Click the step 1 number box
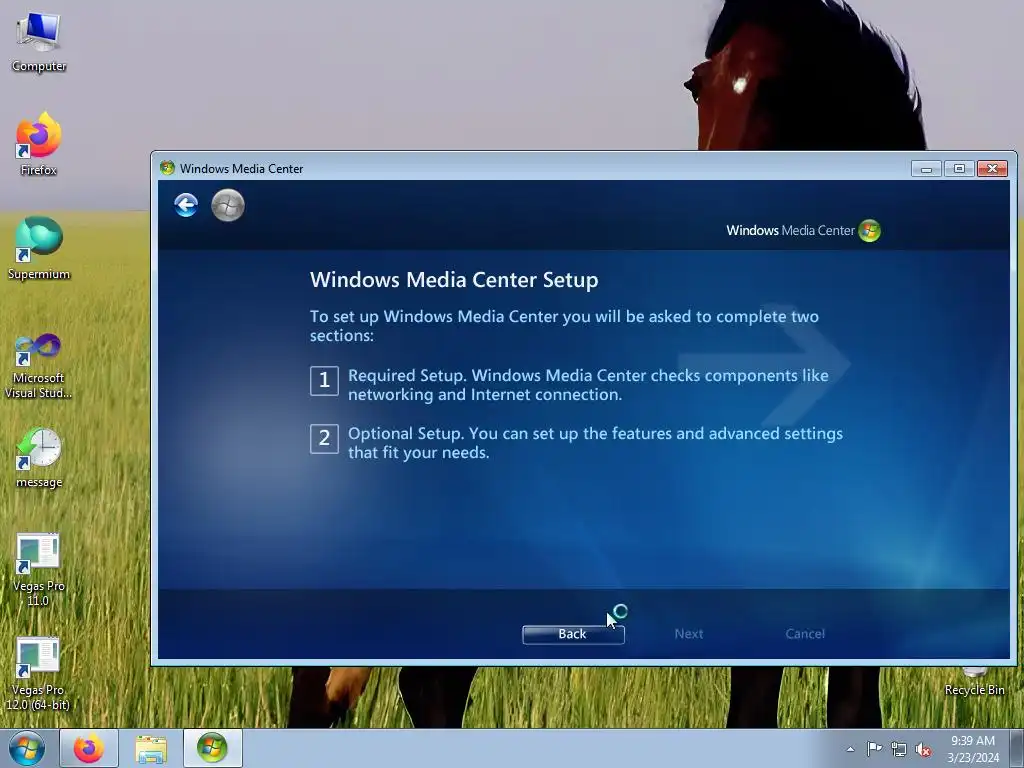This screenshot has width=1024, height=768. tap(324, 381)
